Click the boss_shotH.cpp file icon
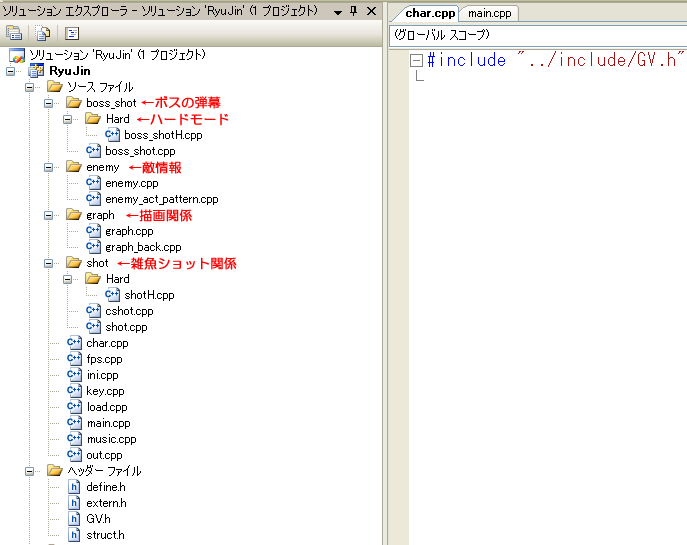 tap(112, 134)
